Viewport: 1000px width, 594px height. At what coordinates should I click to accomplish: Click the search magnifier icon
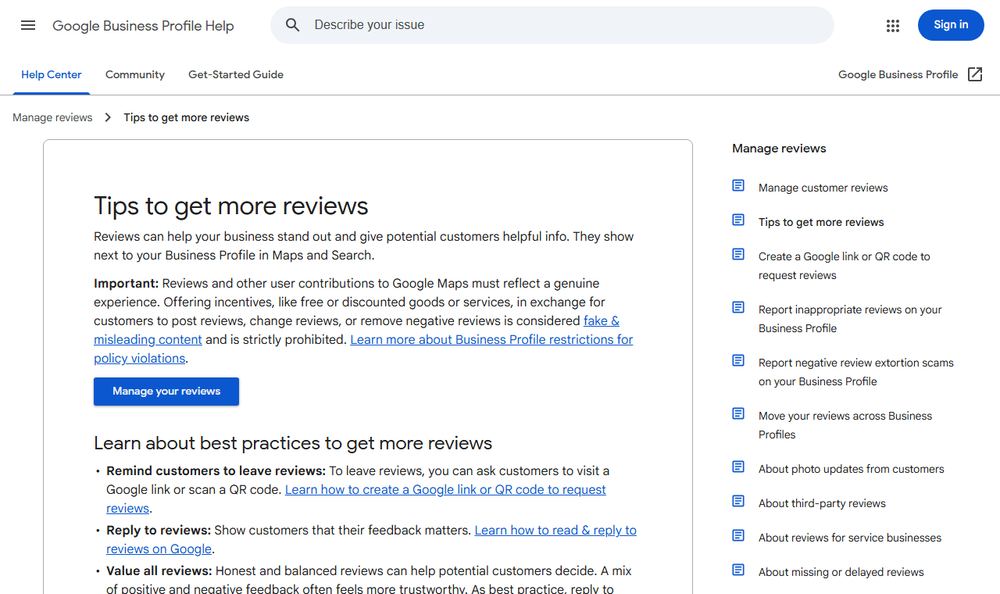point(292,25)
